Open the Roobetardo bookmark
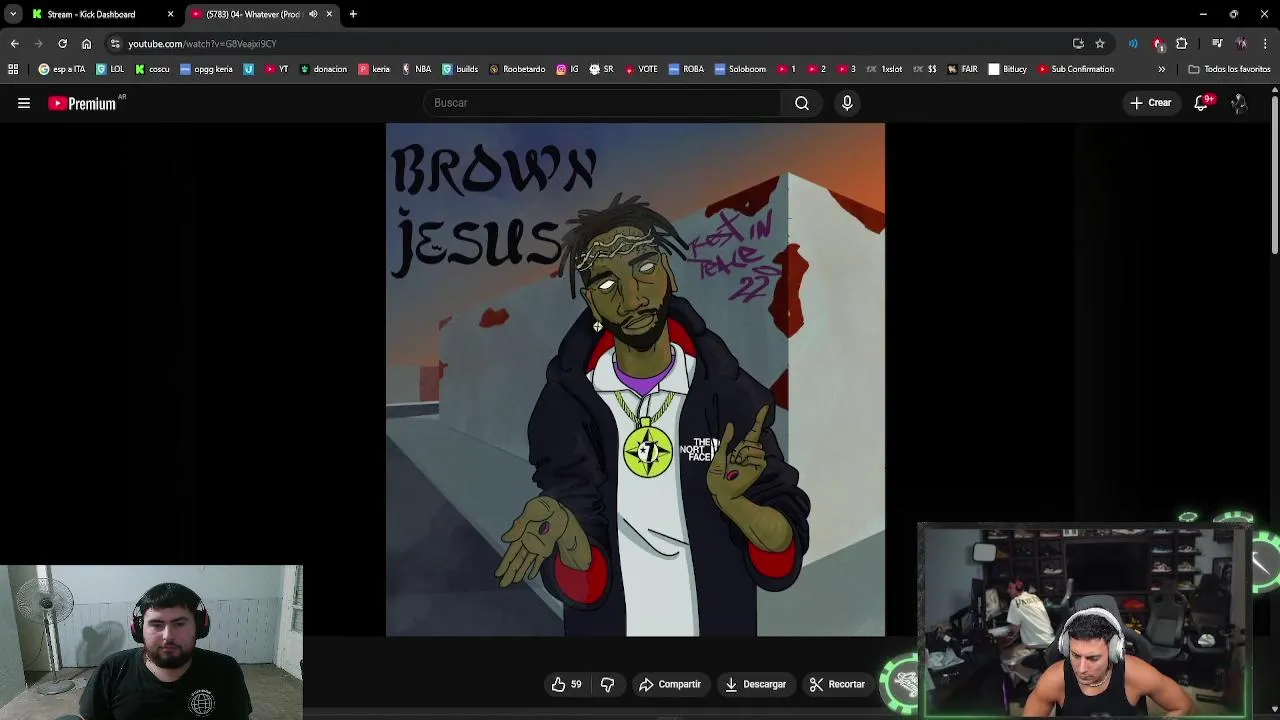 (517, 69)
